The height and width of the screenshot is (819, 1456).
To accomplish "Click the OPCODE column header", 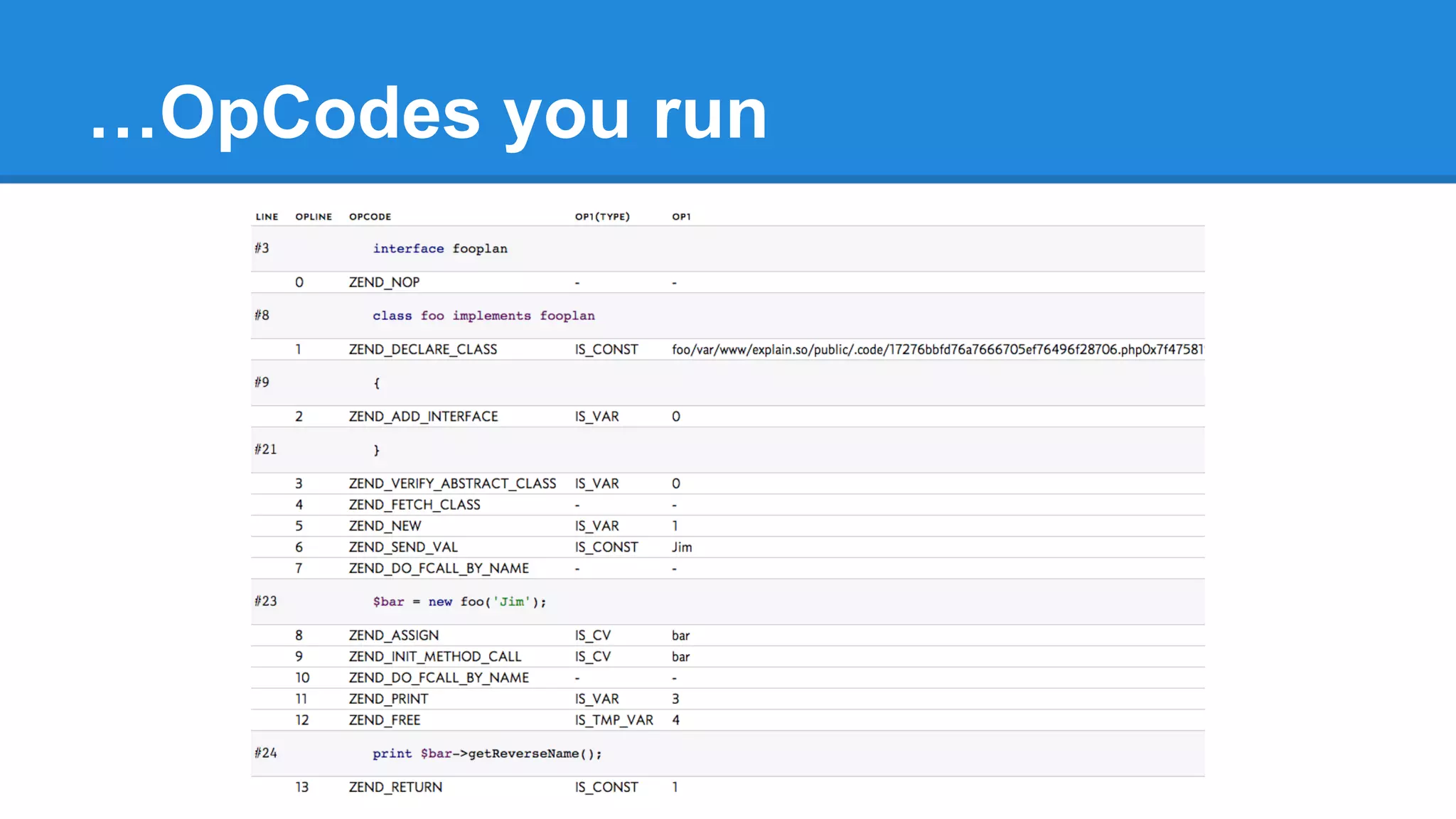I will (370, 217).
